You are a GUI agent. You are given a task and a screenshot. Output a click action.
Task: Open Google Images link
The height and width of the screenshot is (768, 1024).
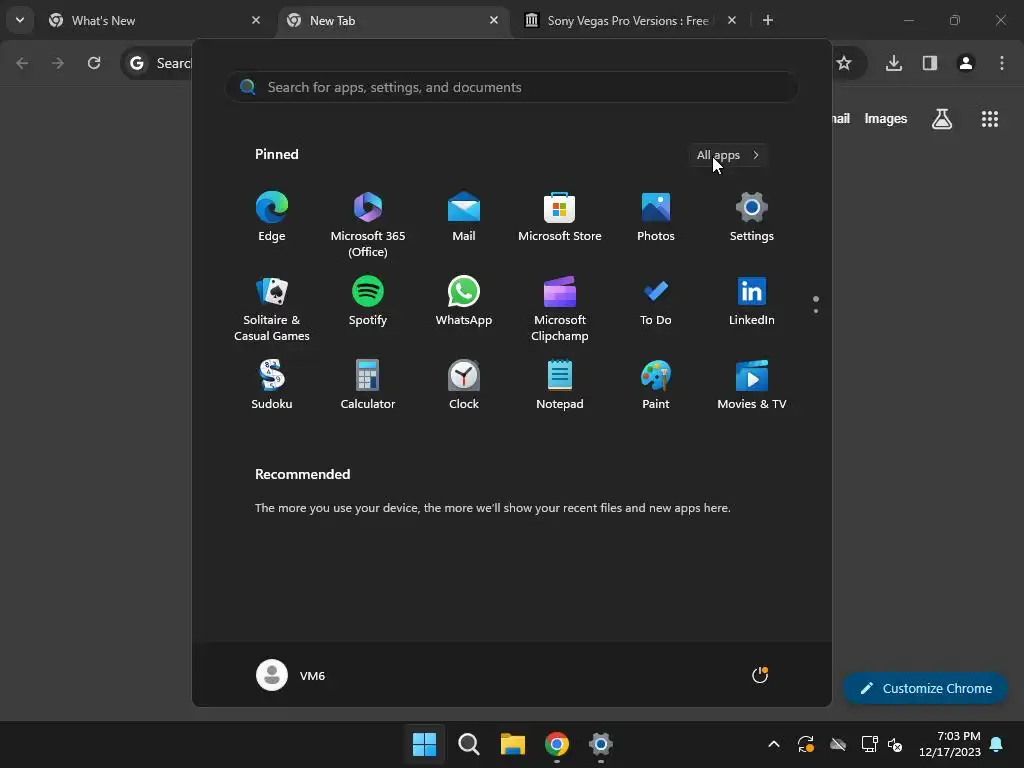(x=886, y=118)
